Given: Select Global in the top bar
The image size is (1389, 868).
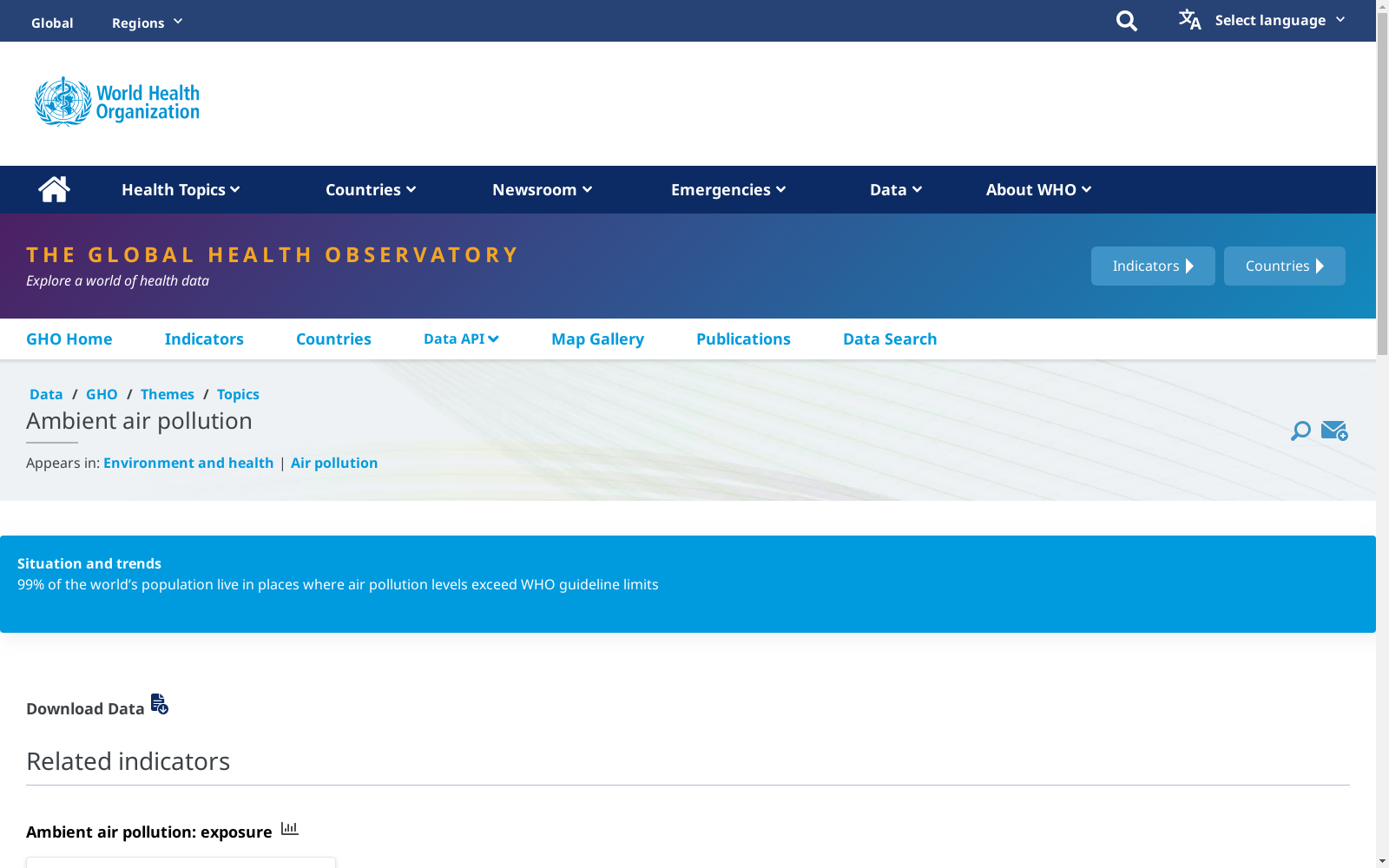Looking at the screenshot, I should point(52,23).
